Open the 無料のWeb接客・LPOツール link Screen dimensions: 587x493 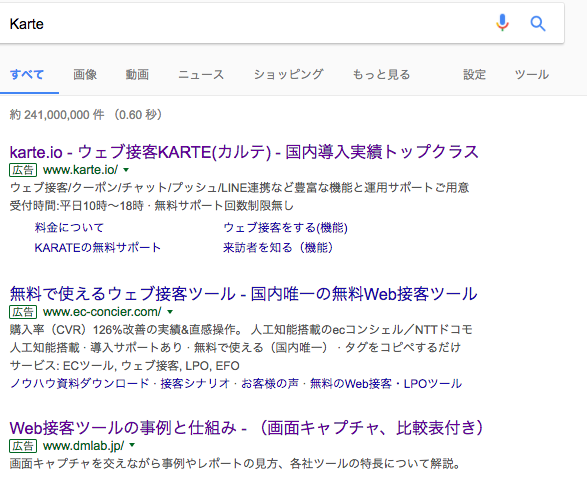coord(386,383)
